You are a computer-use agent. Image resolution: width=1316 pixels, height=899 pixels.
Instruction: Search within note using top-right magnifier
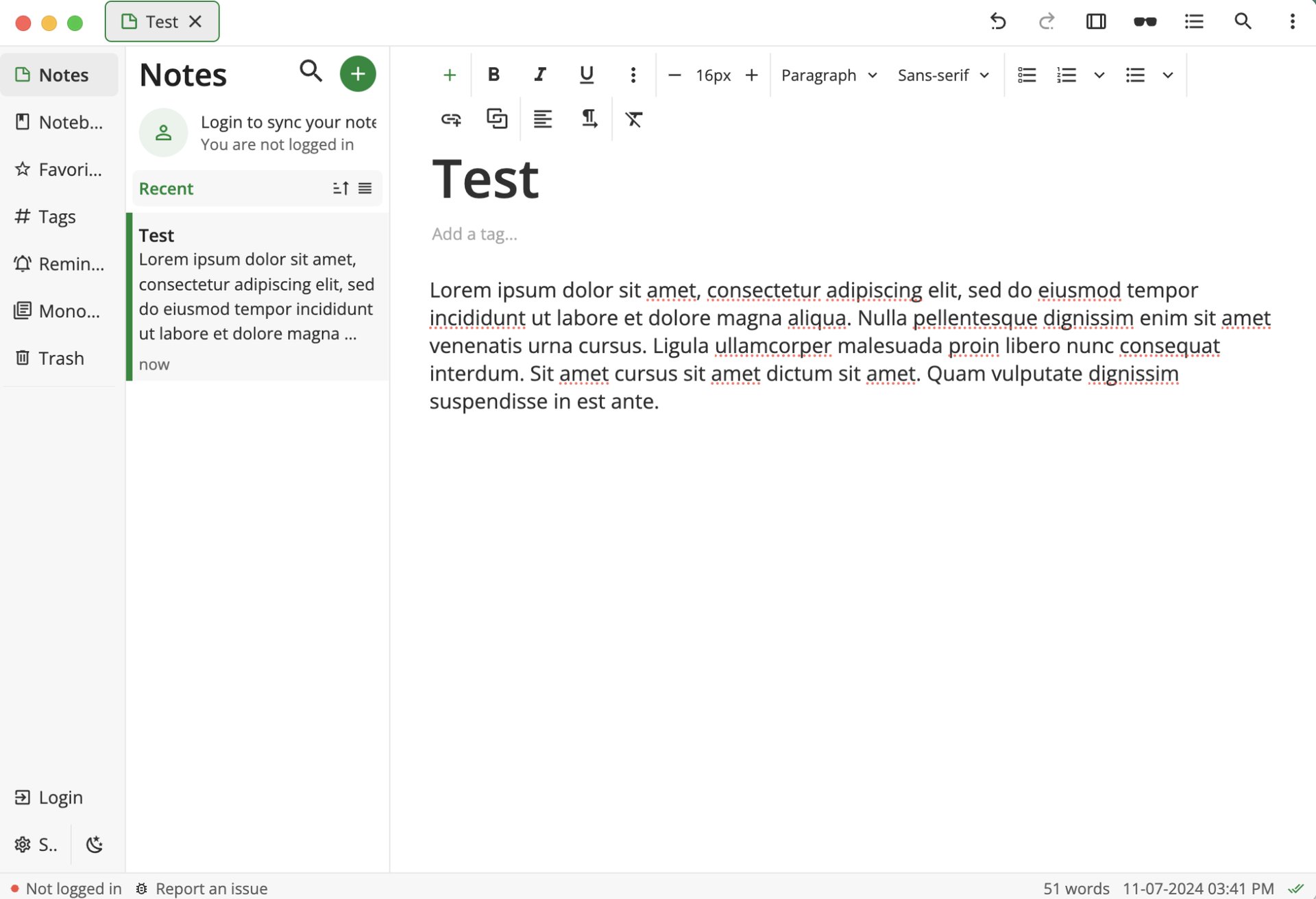coord(1243,22)
